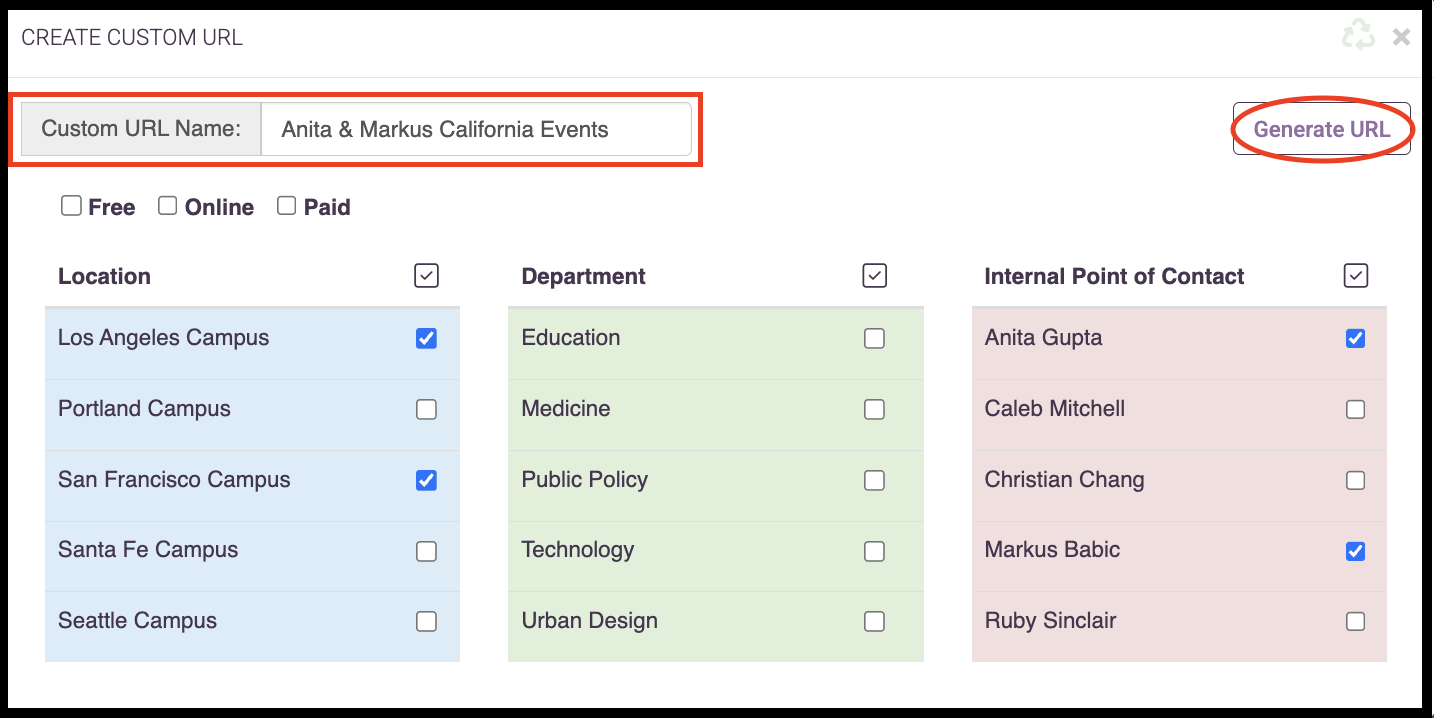Enable the Paid checkbox
This screenshot has width=1434, height=718.
click(x=287, y=205)
